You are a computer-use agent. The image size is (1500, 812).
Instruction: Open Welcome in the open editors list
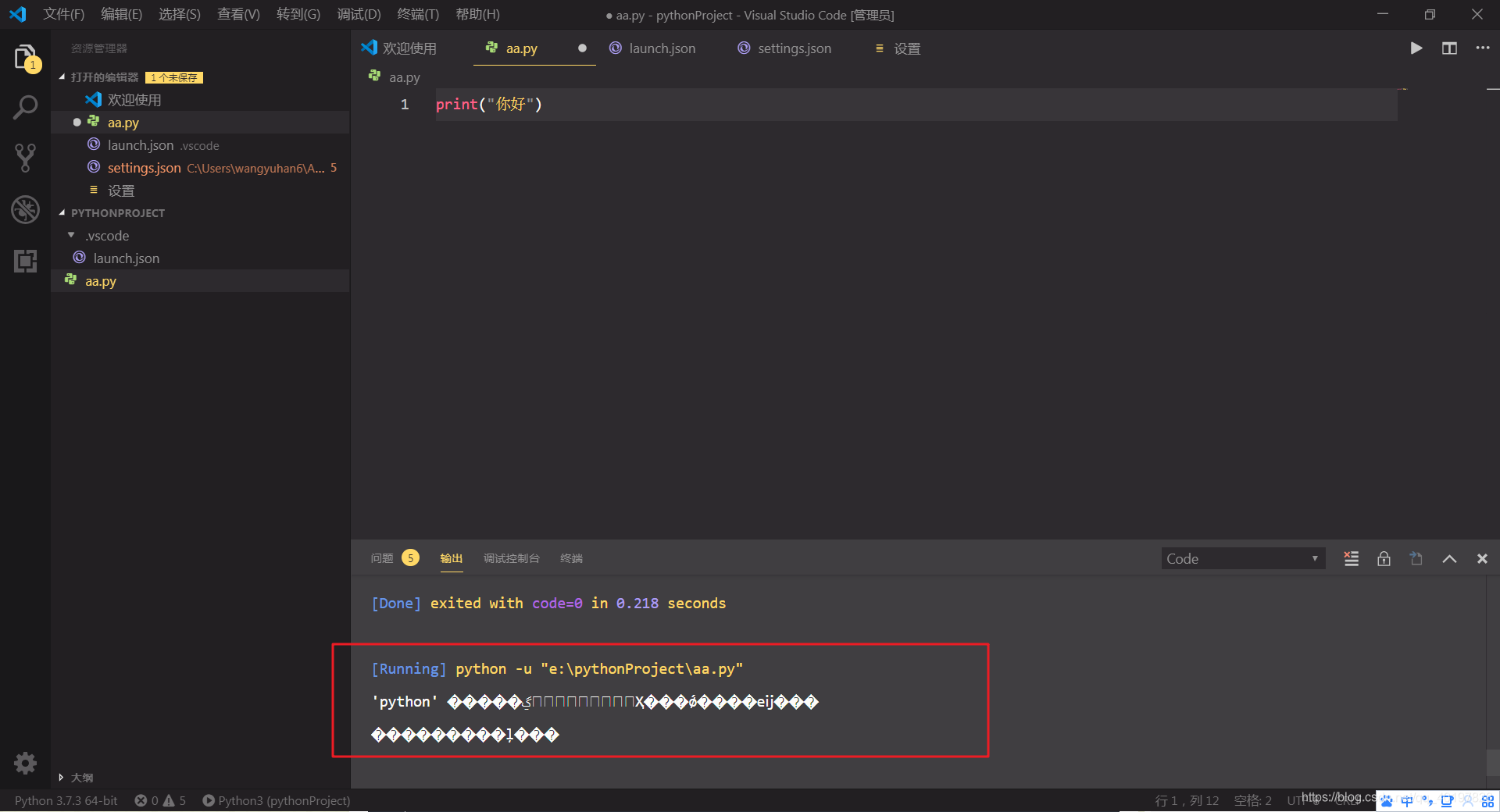click(x=200, y=100)
